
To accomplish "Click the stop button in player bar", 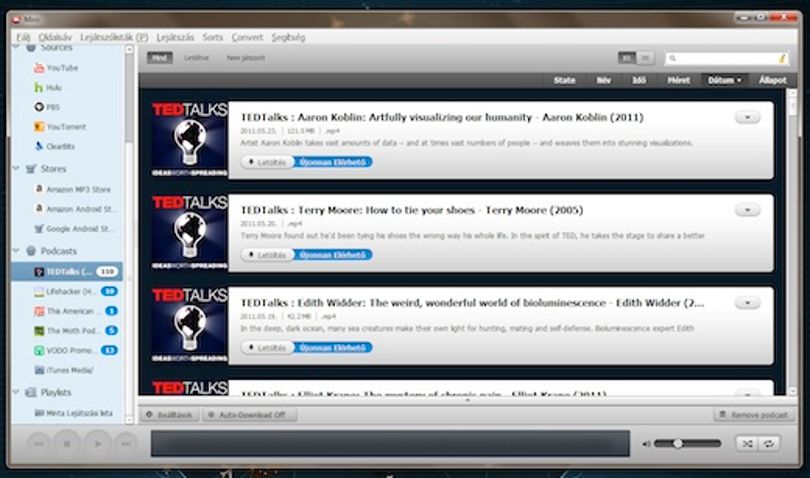I will (67, 443).
